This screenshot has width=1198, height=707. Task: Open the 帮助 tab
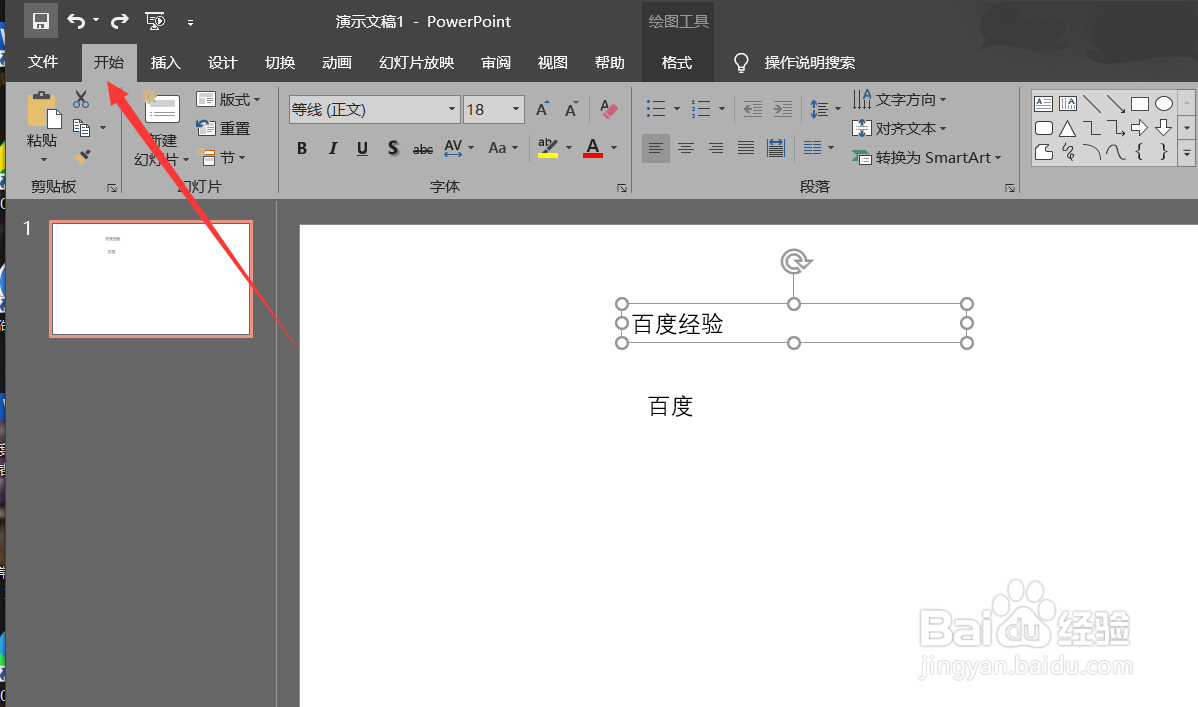point(610,63)
